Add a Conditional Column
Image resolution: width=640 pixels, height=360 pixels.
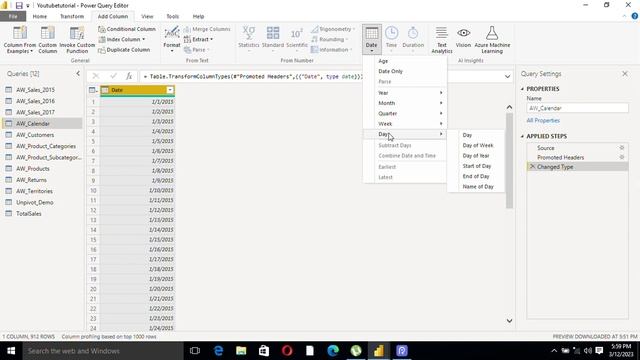pos(127,29)
